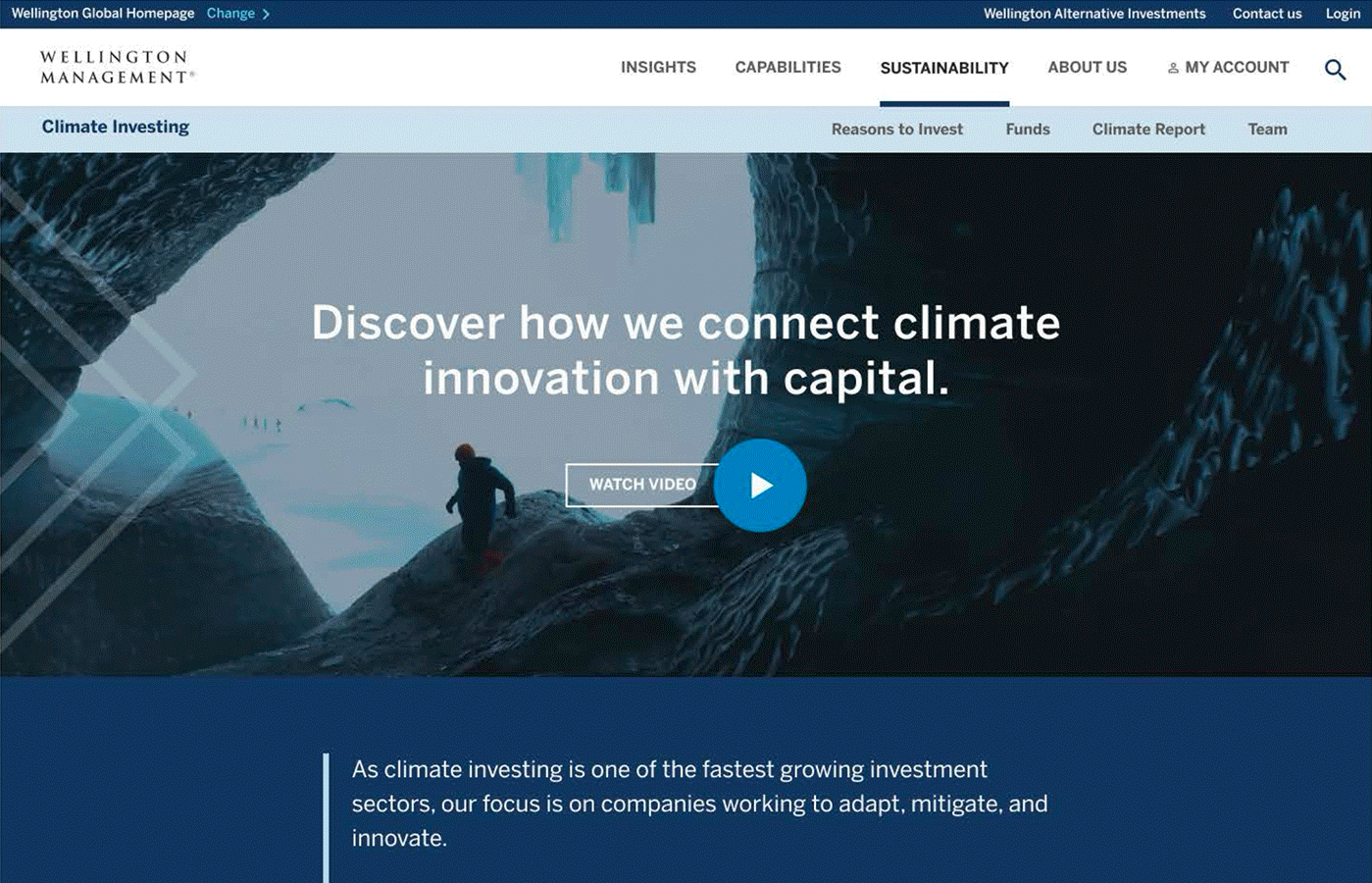Jump to Reasons to Invest section
This screenshot has width=1372, height=883.
coord(896,130)
